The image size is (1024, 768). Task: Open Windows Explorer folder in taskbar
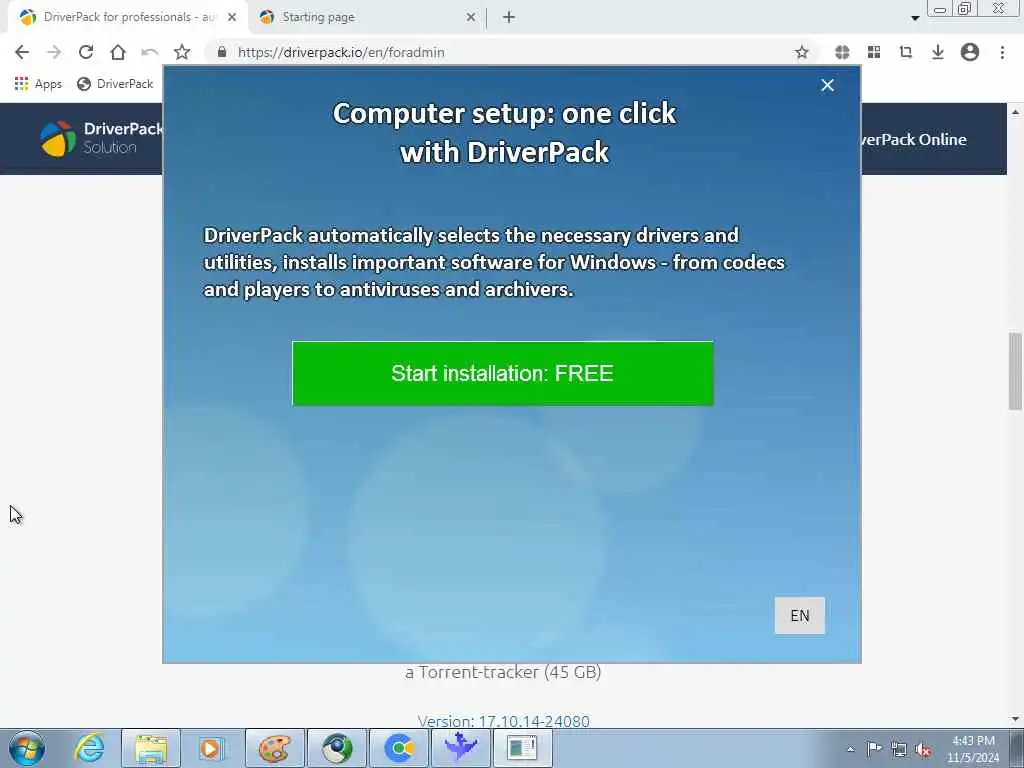151,748
